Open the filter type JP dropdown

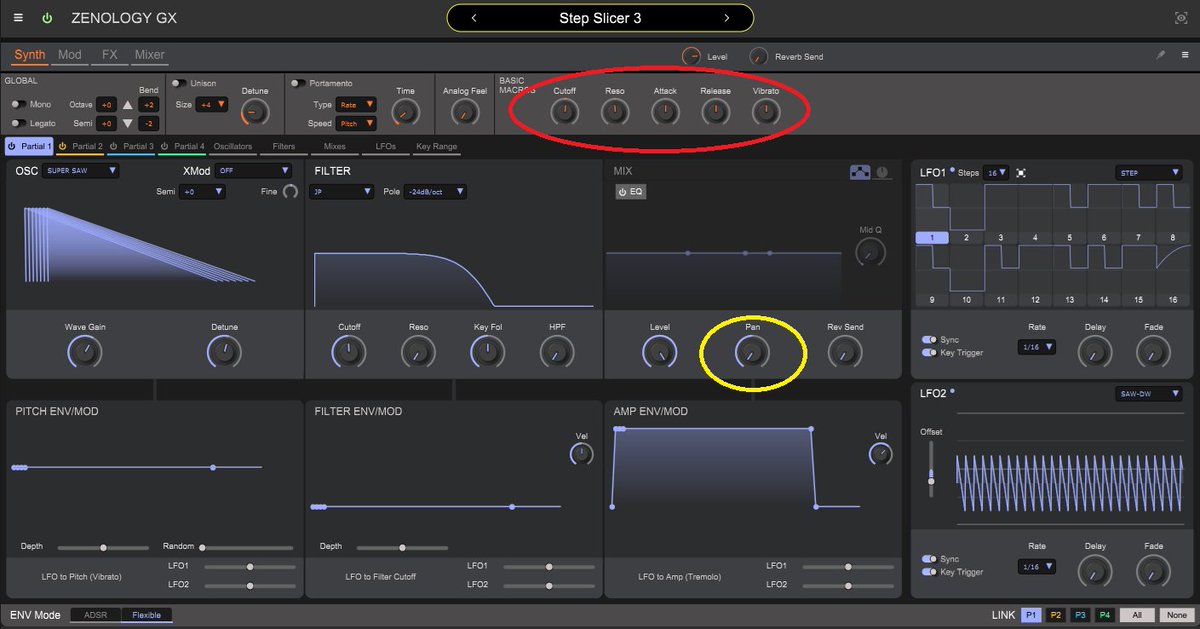341,191
